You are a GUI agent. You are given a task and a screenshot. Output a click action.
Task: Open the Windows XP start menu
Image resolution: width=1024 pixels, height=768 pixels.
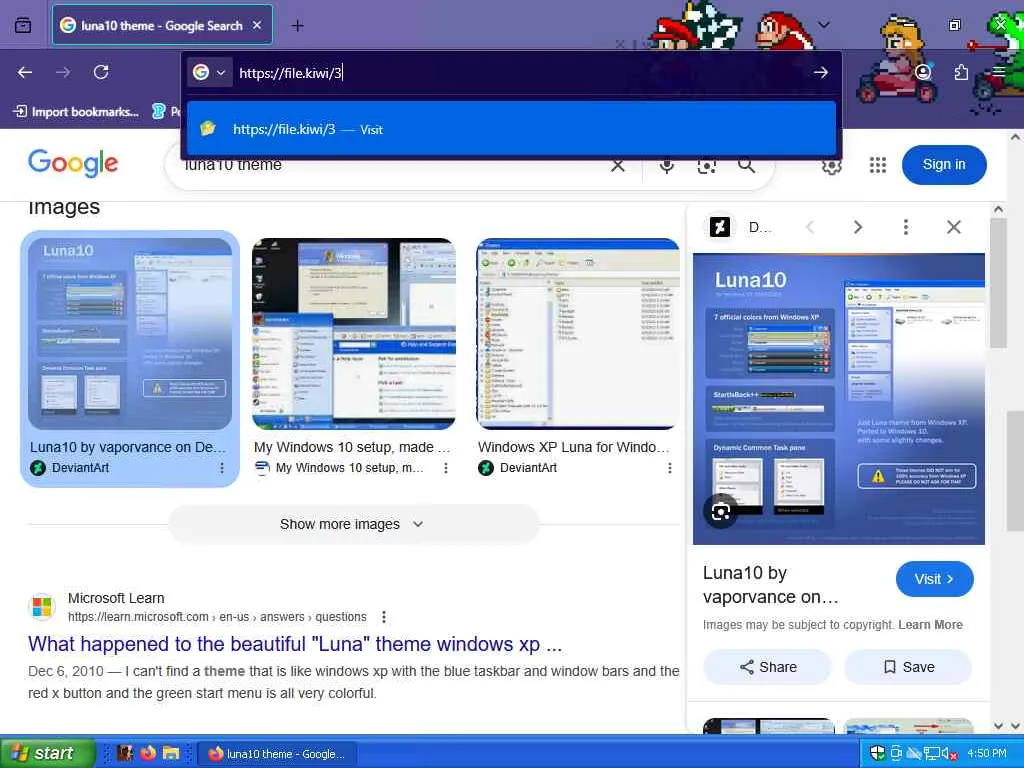pos(47,753)
